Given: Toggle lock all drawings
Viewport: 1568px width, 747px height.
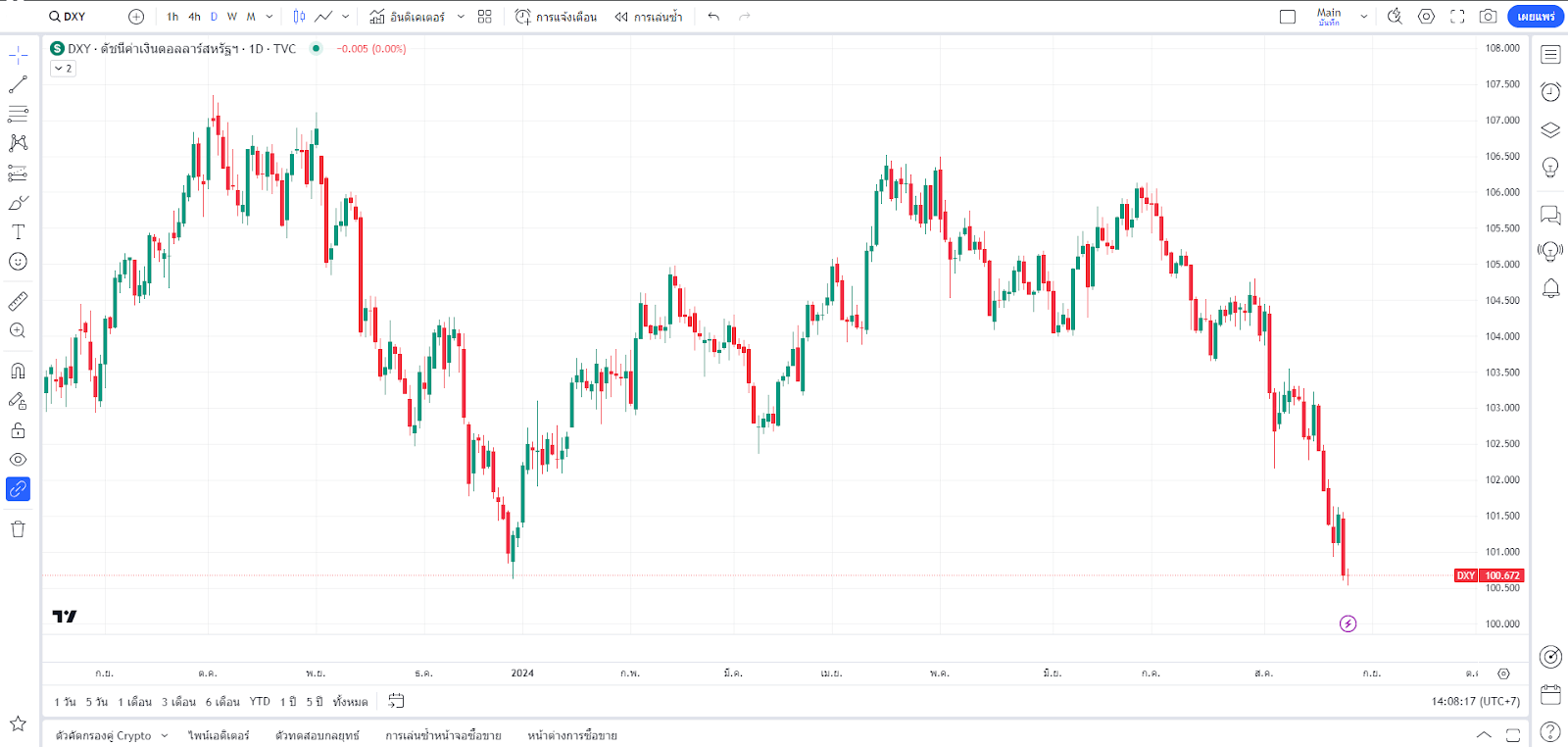Looking at the screenshot, I should pyautogui.click(x=18, y=430).
